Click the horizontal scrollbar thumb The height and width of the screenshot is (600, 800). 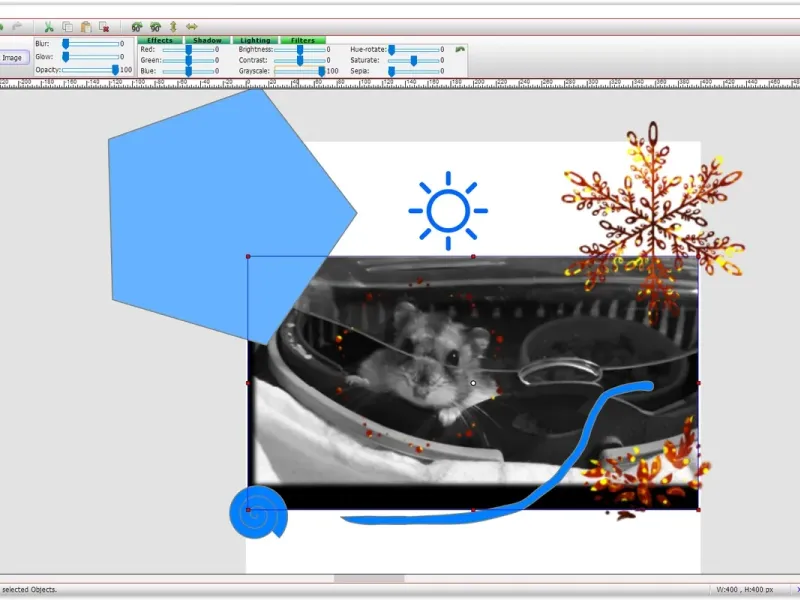369,579
